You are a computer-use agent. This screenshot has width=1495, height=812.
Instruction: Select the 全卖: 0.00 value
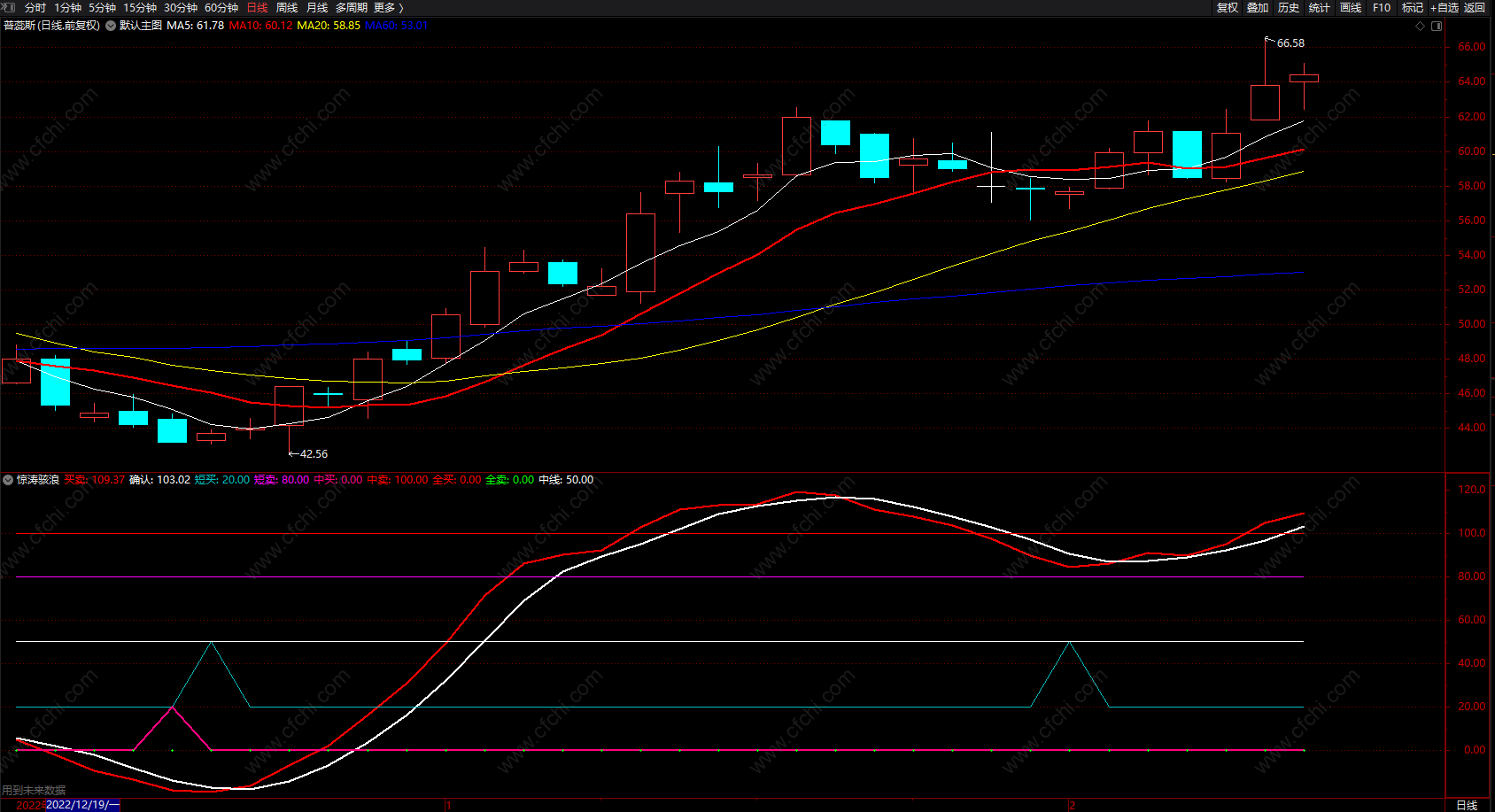[x=510, y=480]
